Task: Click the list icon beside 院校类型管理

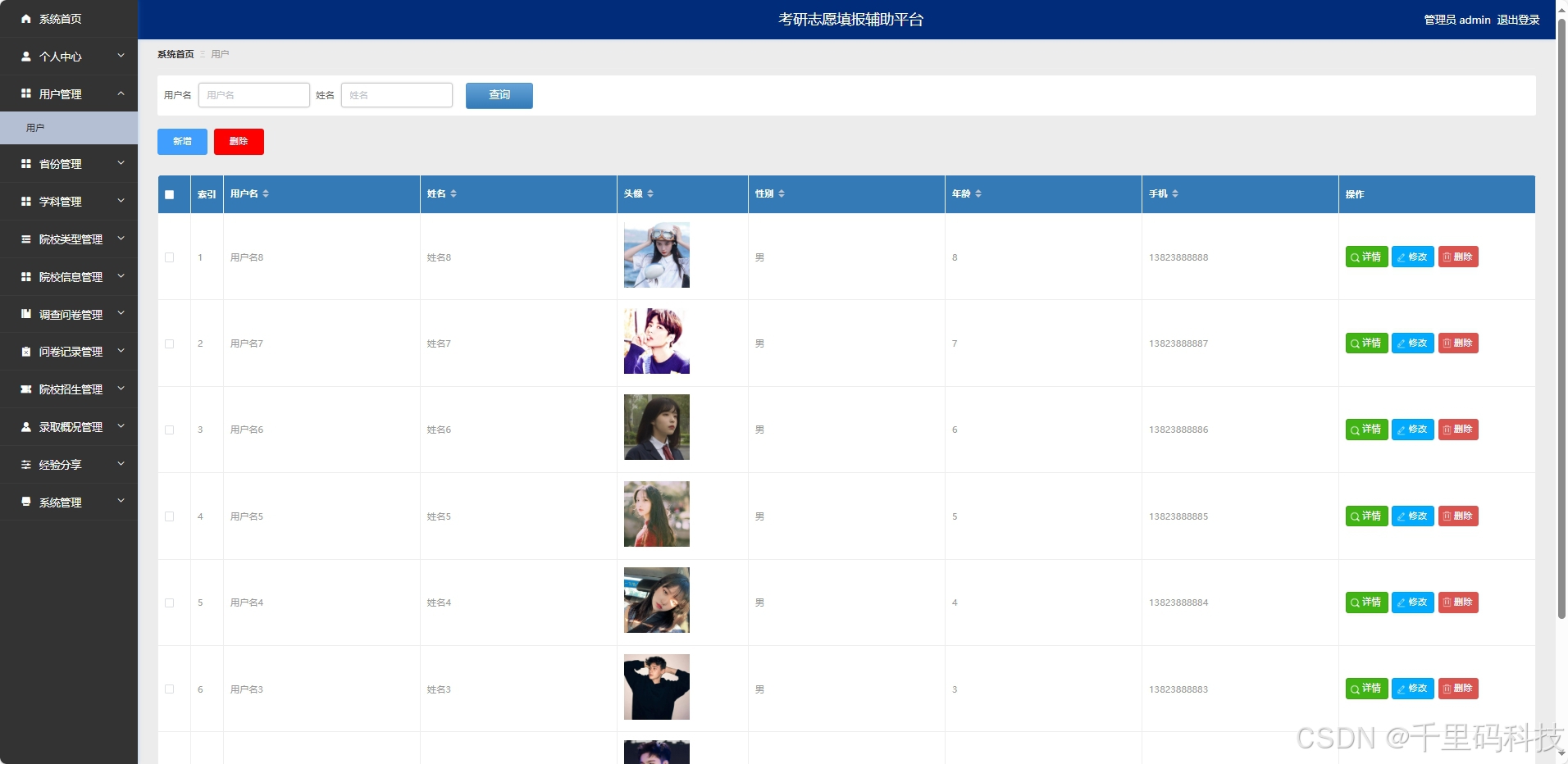Action: [x=26, y=239]
